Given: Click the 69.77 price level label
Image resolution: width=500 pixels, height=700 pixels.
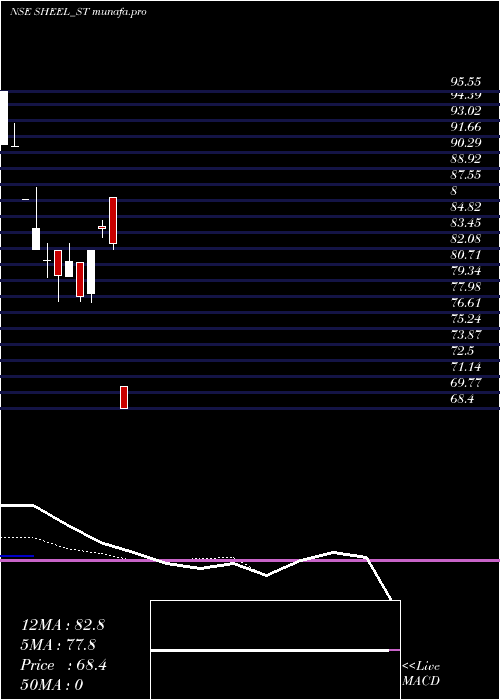Looking at the screenshot, I should click(466, 383).
